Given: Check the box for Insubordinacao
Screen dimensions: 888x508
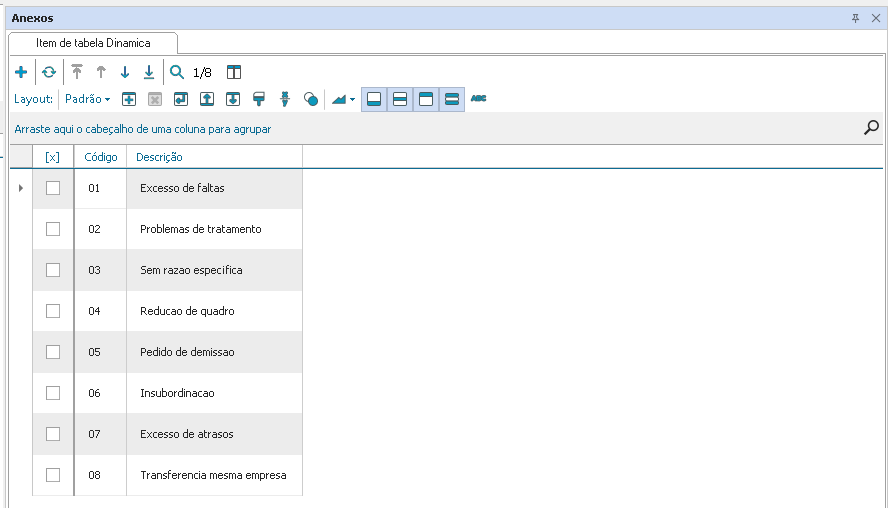Looking at the screenshot, I should [53, 393].
